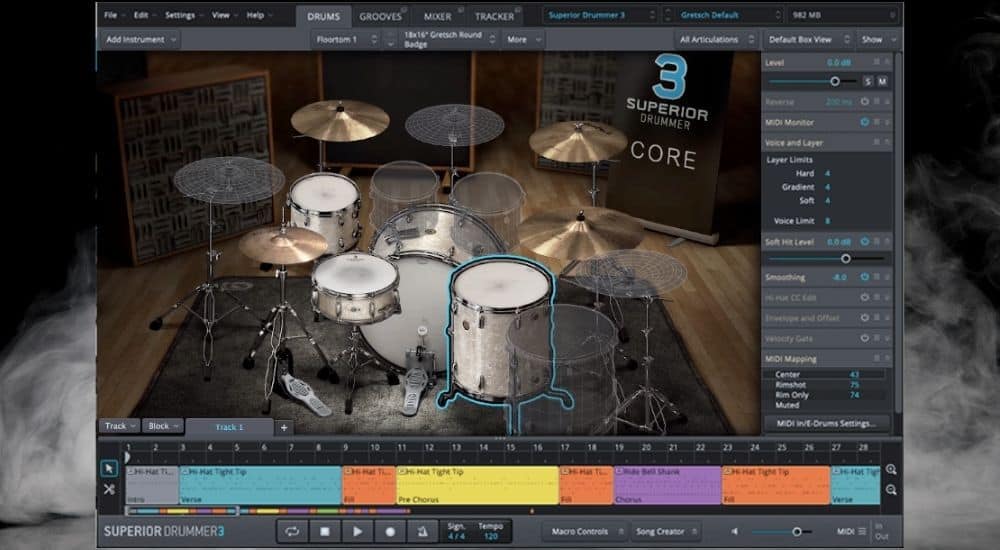Start recording with the record button
The width and height of the screenshot is (1000, 550).
point(390,531)
